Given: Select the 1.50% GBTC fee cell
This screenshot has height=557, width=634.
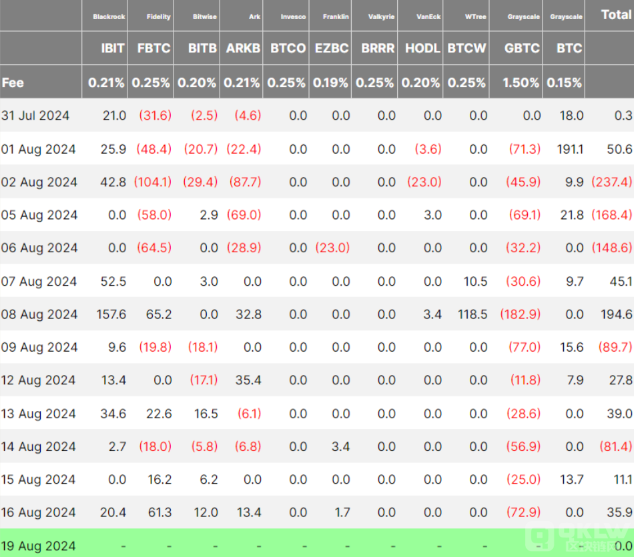Looking at the screenshot, I should click(x=522, y=82).
